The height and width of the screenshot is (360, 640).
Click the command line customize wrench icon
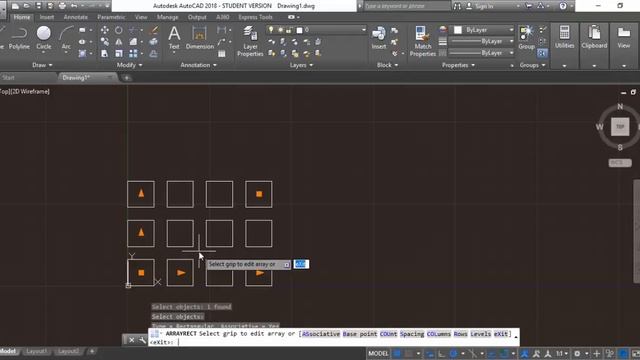[x=142, y=340]
